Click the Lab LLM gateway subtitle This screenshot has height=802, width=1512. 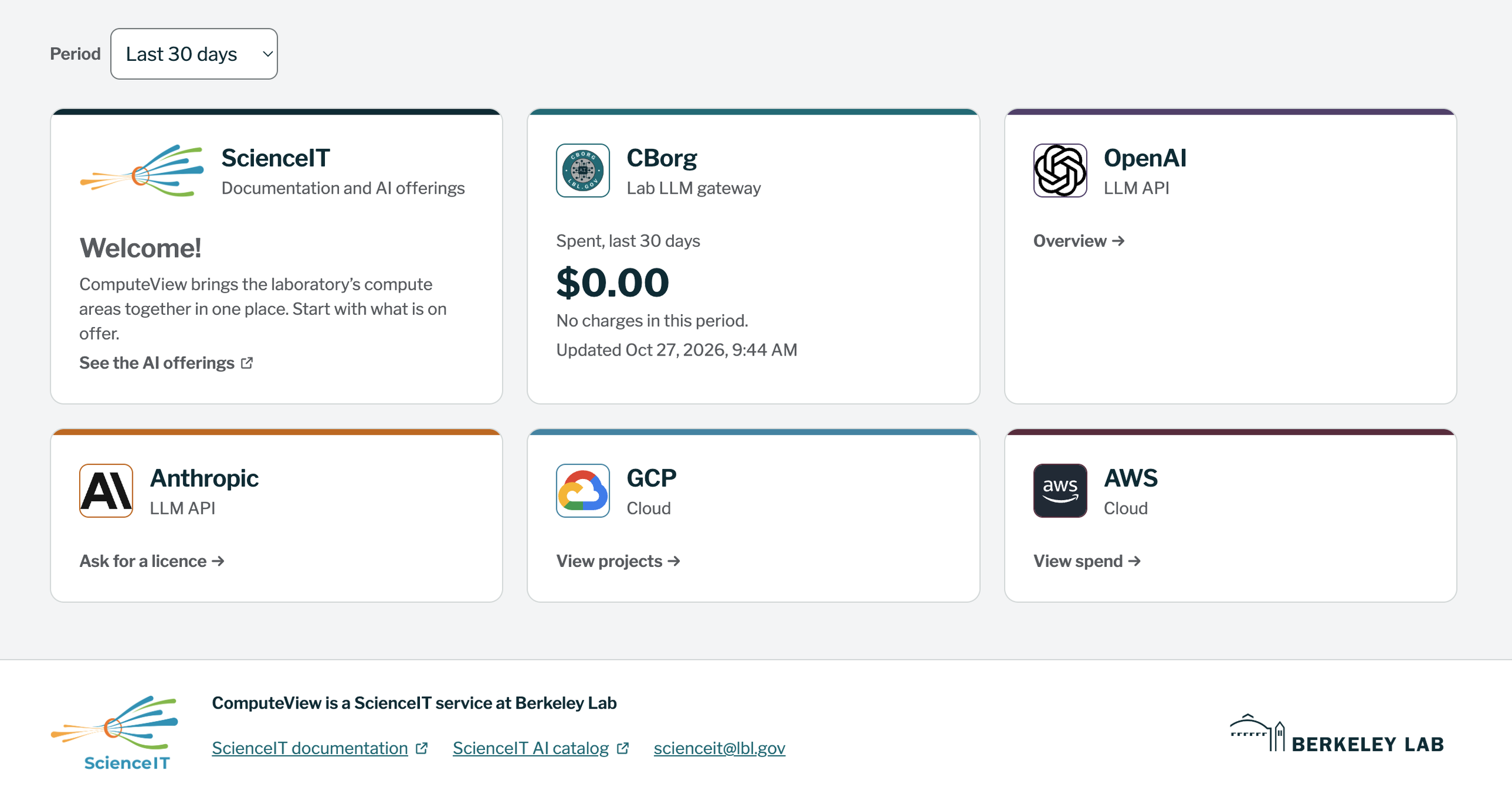[693, 188]
